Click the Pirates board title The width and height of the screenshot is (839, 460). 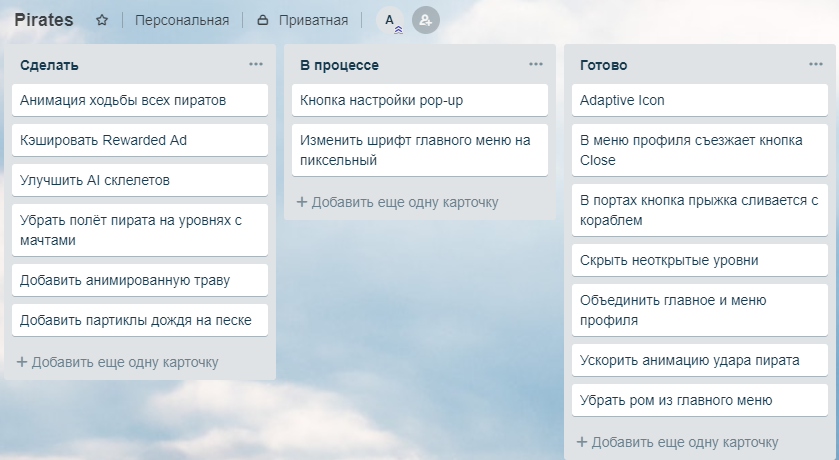pos(44,20)
